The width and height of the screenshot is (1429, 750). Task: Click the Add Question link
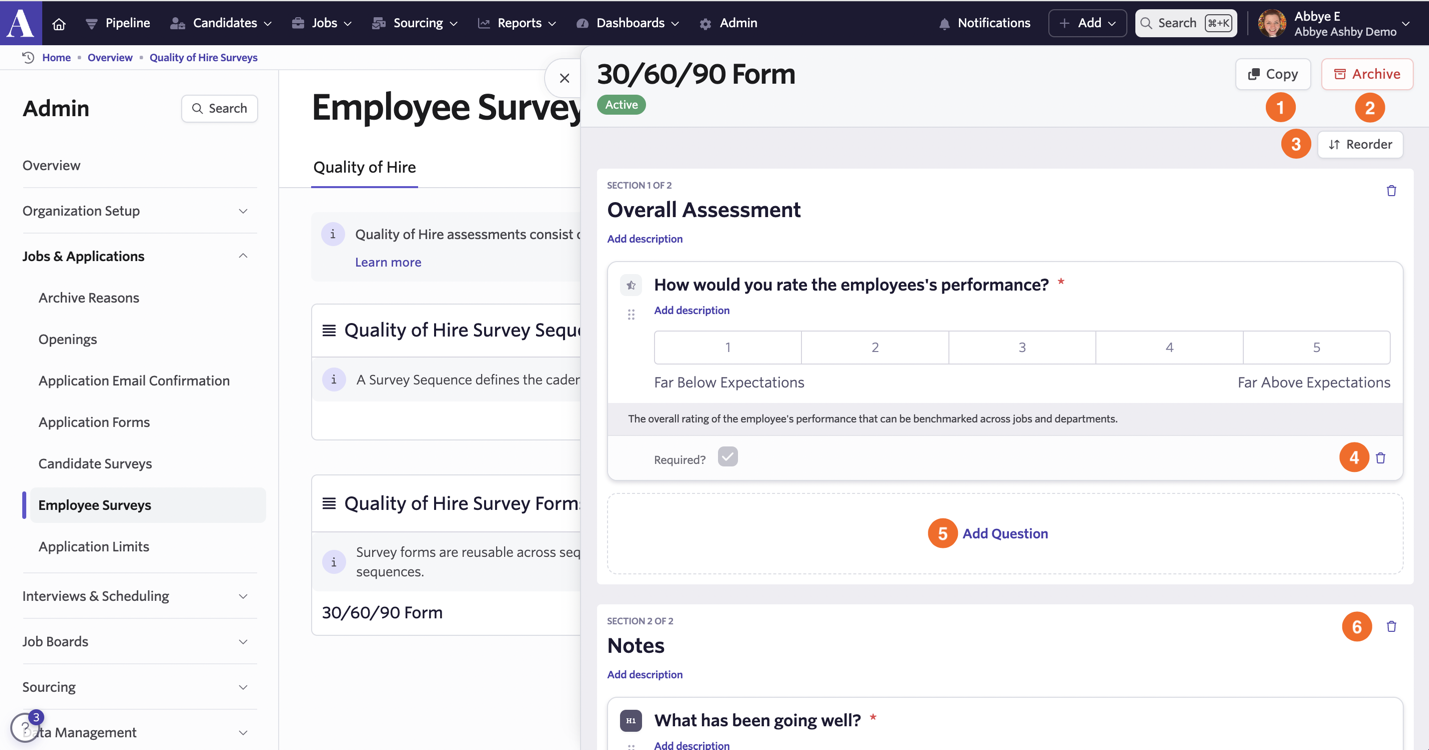(x=1005, y=533)
